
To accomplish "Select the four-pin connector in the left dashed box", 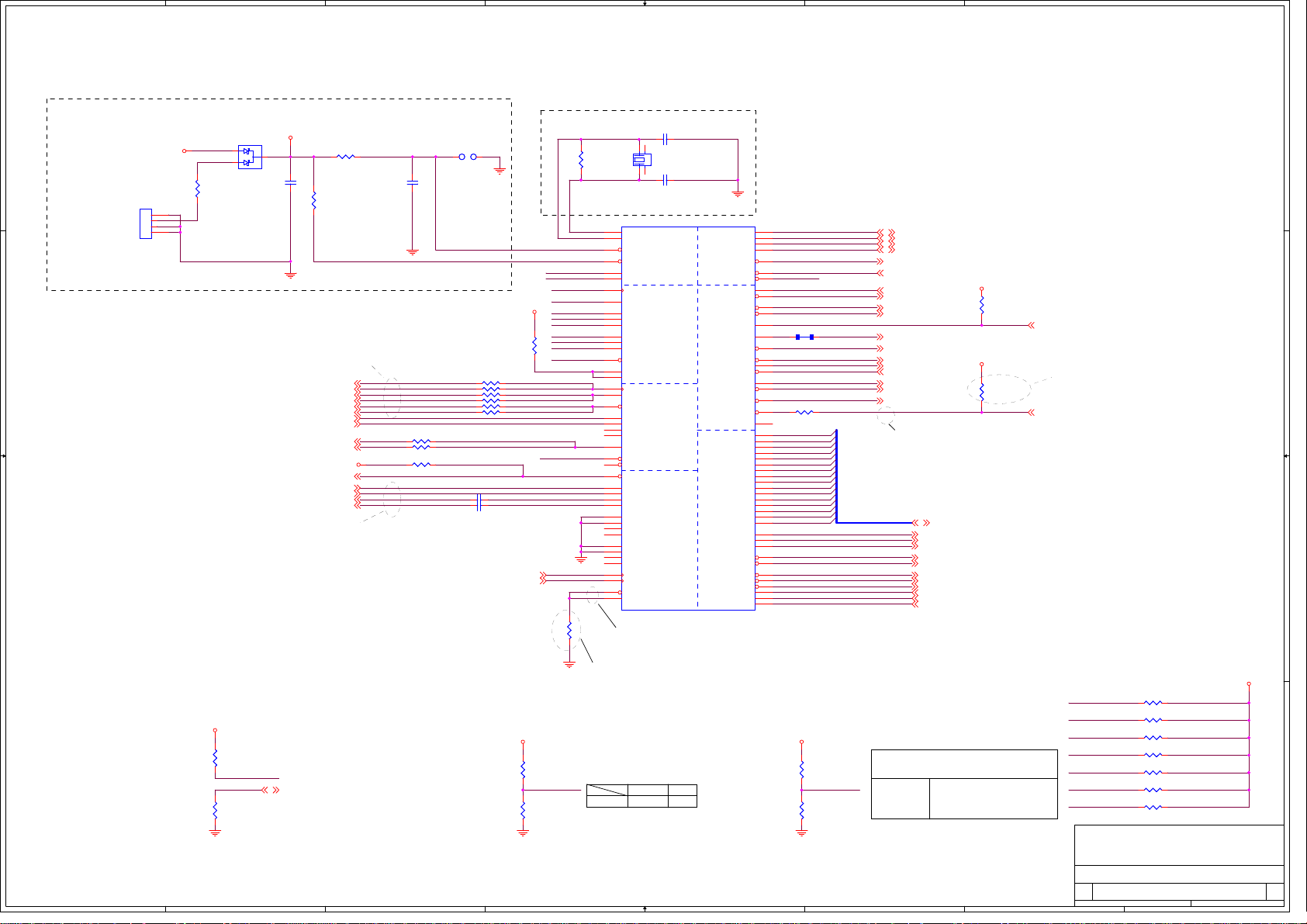I will point(145,223).
